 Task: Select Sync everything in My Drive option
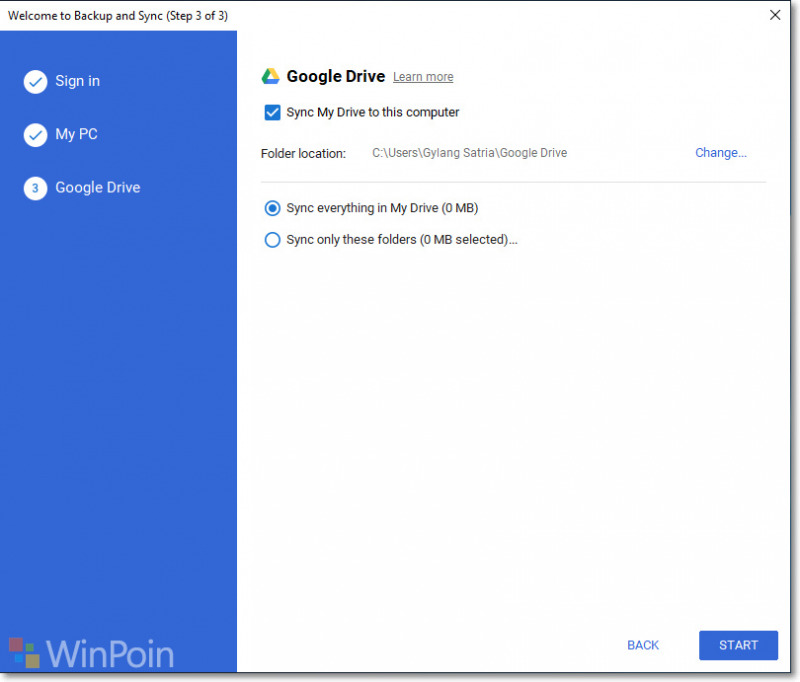tap(272, 208)
